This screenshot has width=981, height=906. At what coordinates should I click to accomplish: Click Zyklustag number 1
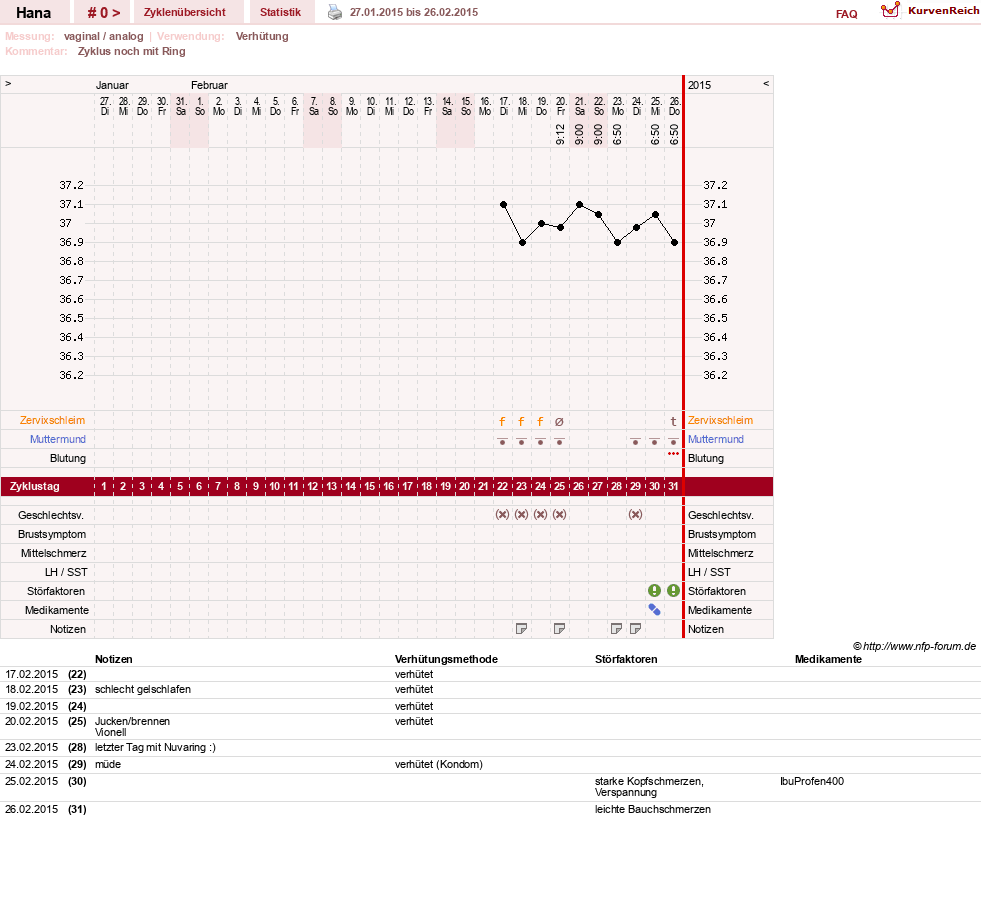(104, 486)
